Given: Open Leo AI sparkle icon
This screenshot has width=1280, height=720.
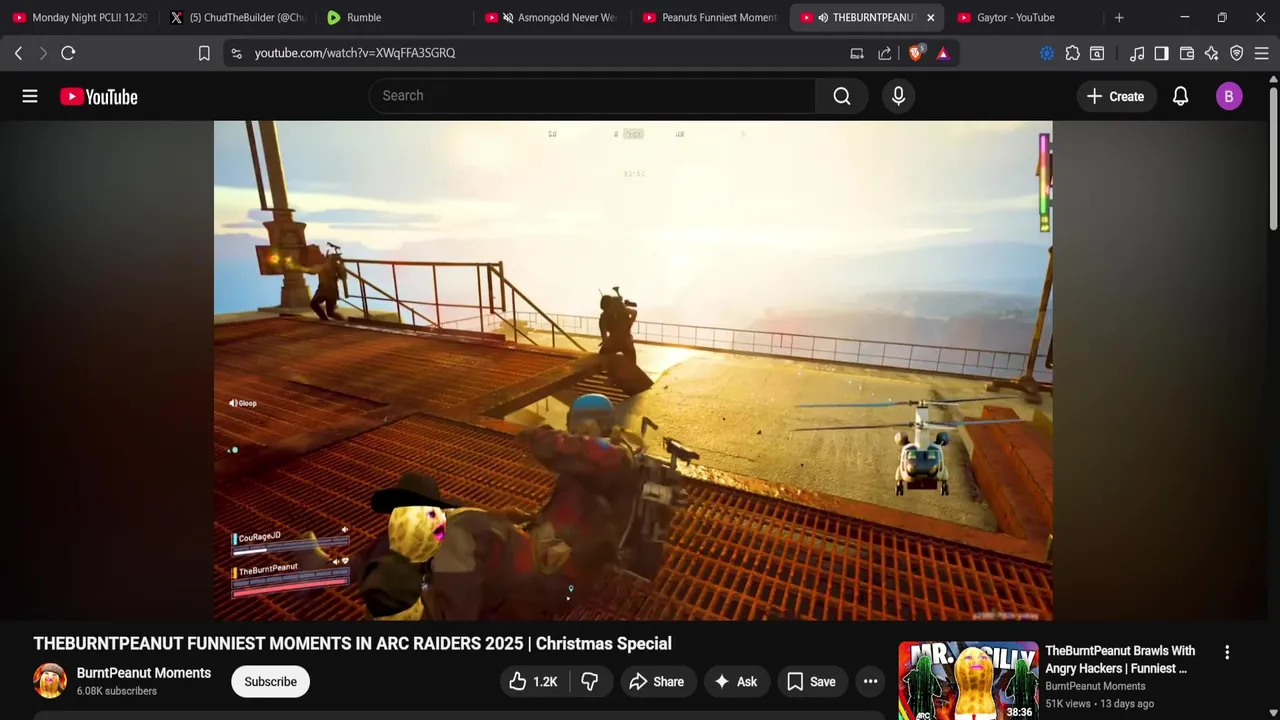Looking at the screenshot, I should [1212, 53].
